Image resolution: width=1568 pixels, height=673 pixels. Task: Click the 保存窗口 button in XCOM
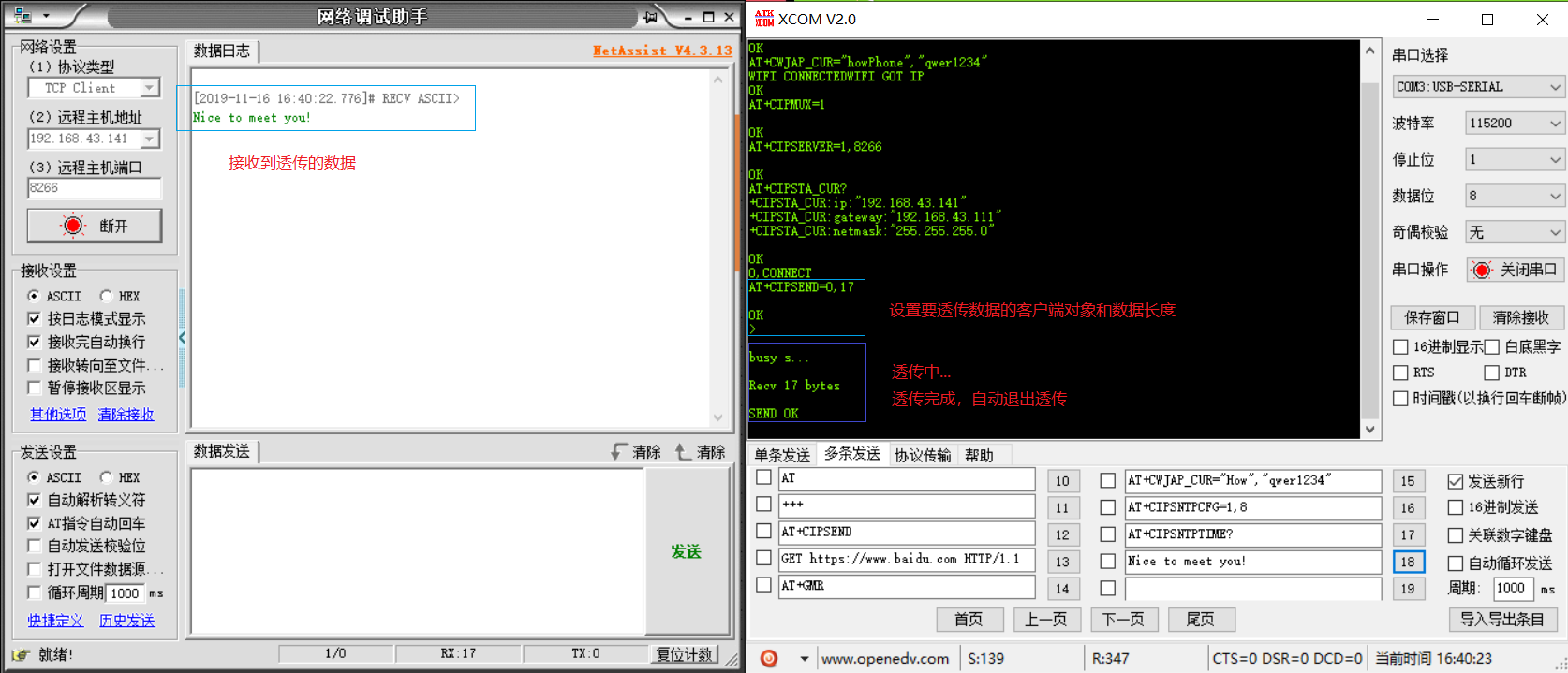(1432, 317)
